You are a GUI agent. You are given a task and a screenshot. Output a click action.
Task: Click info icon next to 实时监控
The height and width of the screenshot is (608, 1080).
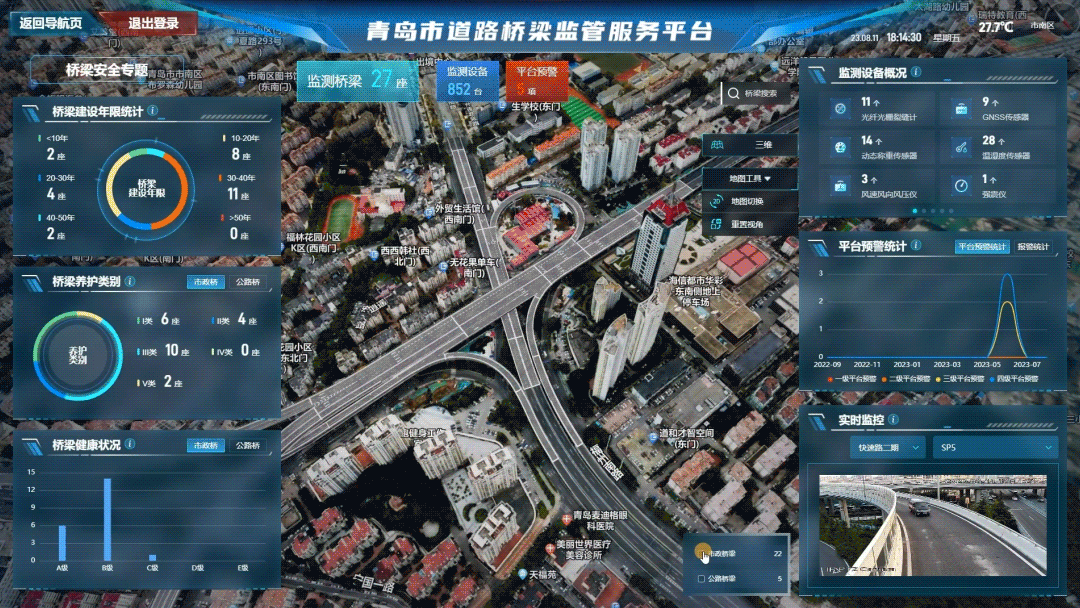[x=896, y=417]
